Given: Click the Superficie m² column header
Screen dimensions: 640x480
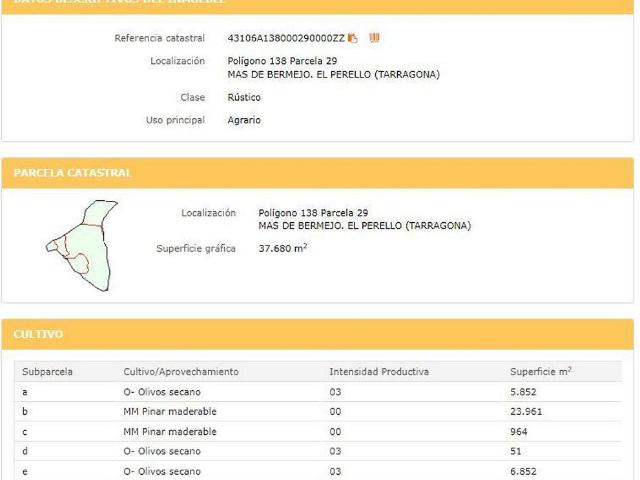Looking at the screenshot, I should click(540, 372).
